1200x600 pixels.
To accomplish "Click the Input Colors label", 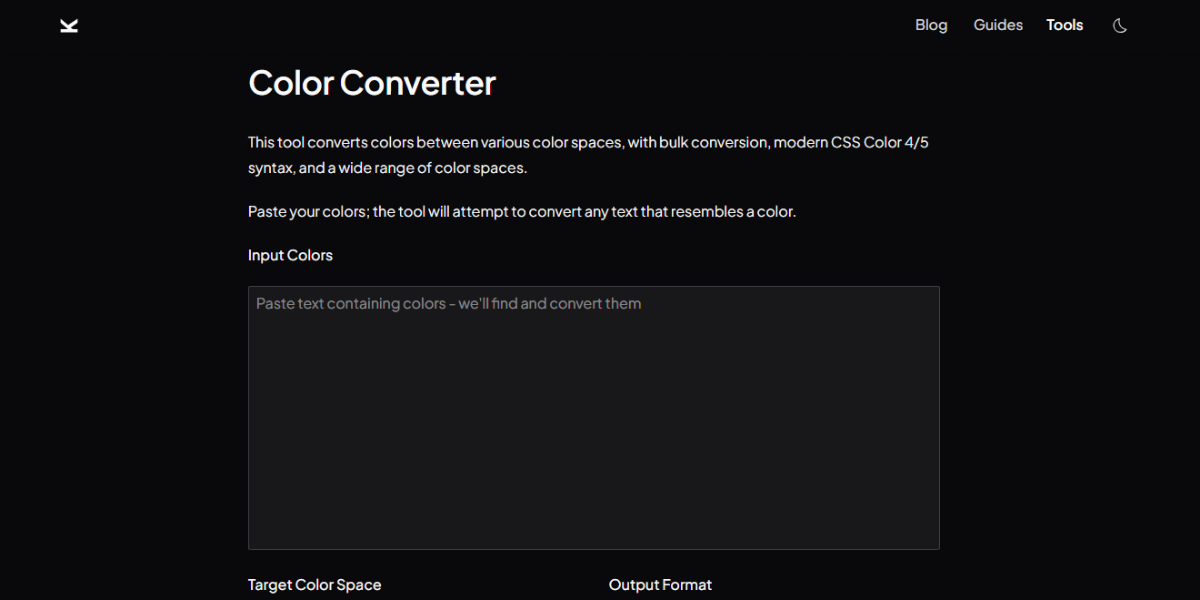I will [x=290, y=255].
